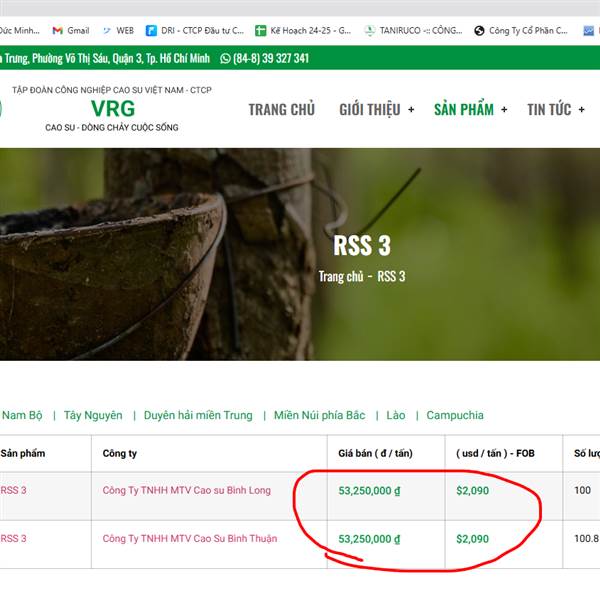Viewport: 600px width, 600px height.
Task: Click Sản phẩm column header
Action: 23,453
